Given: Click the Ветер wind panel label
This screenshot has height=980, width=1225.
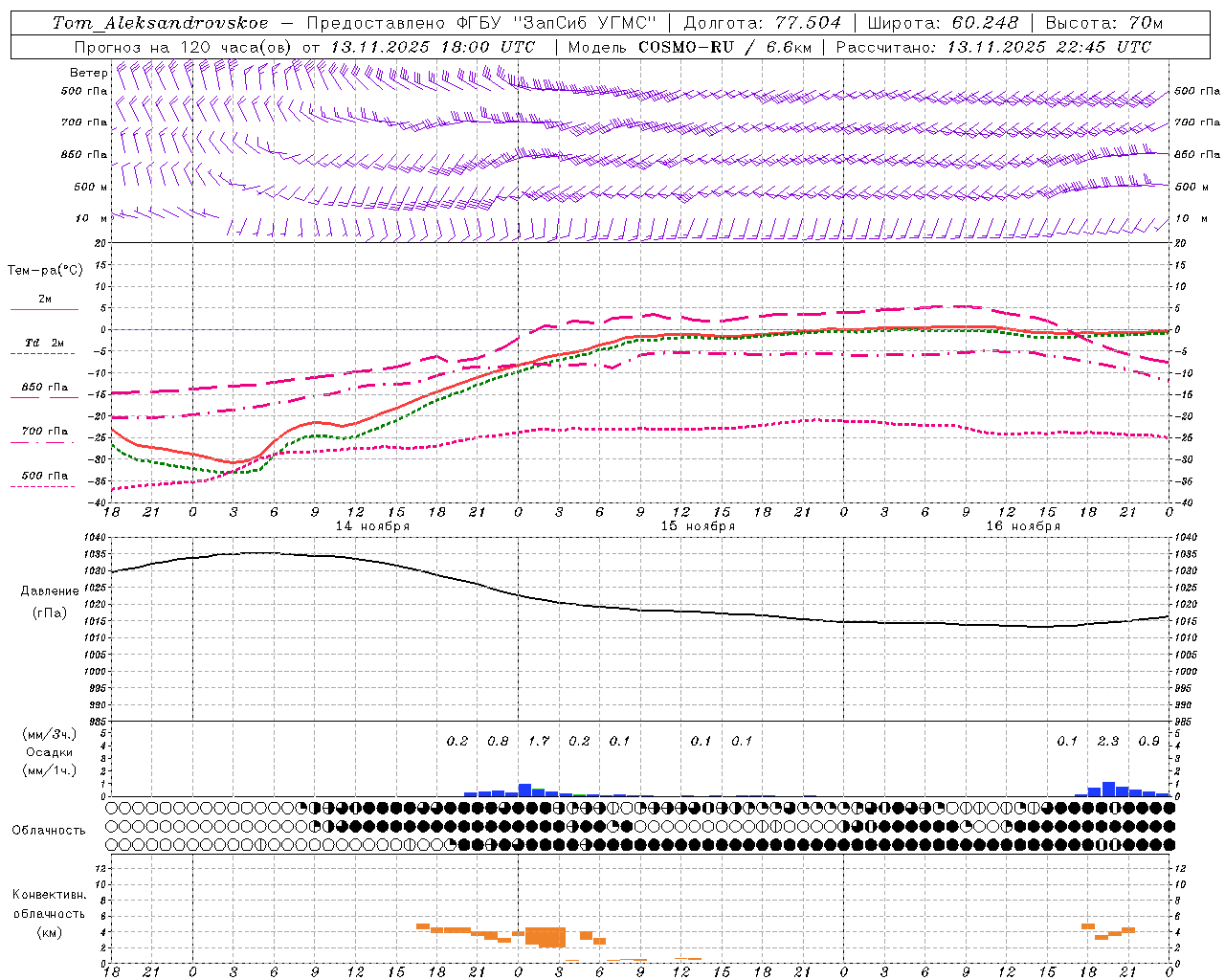Looking at the screenshot, I should 89,73.
